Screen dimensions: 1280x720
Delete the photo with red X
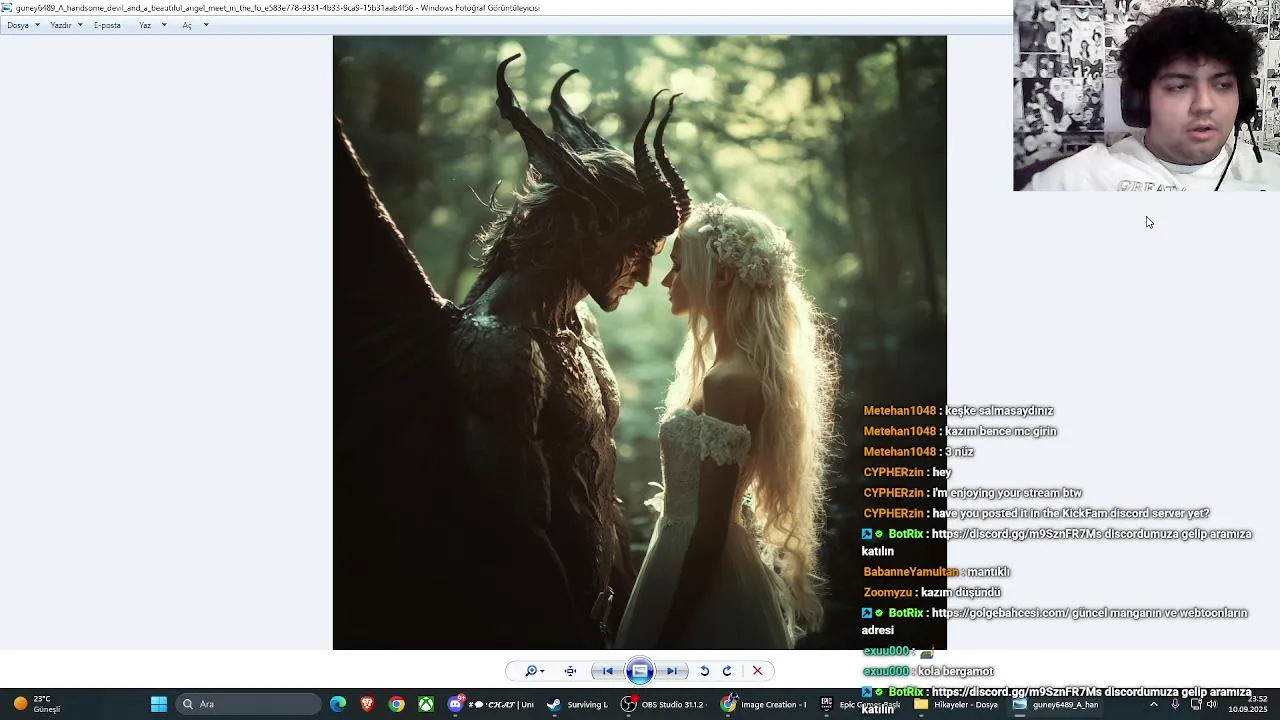[x=757, y=671]
